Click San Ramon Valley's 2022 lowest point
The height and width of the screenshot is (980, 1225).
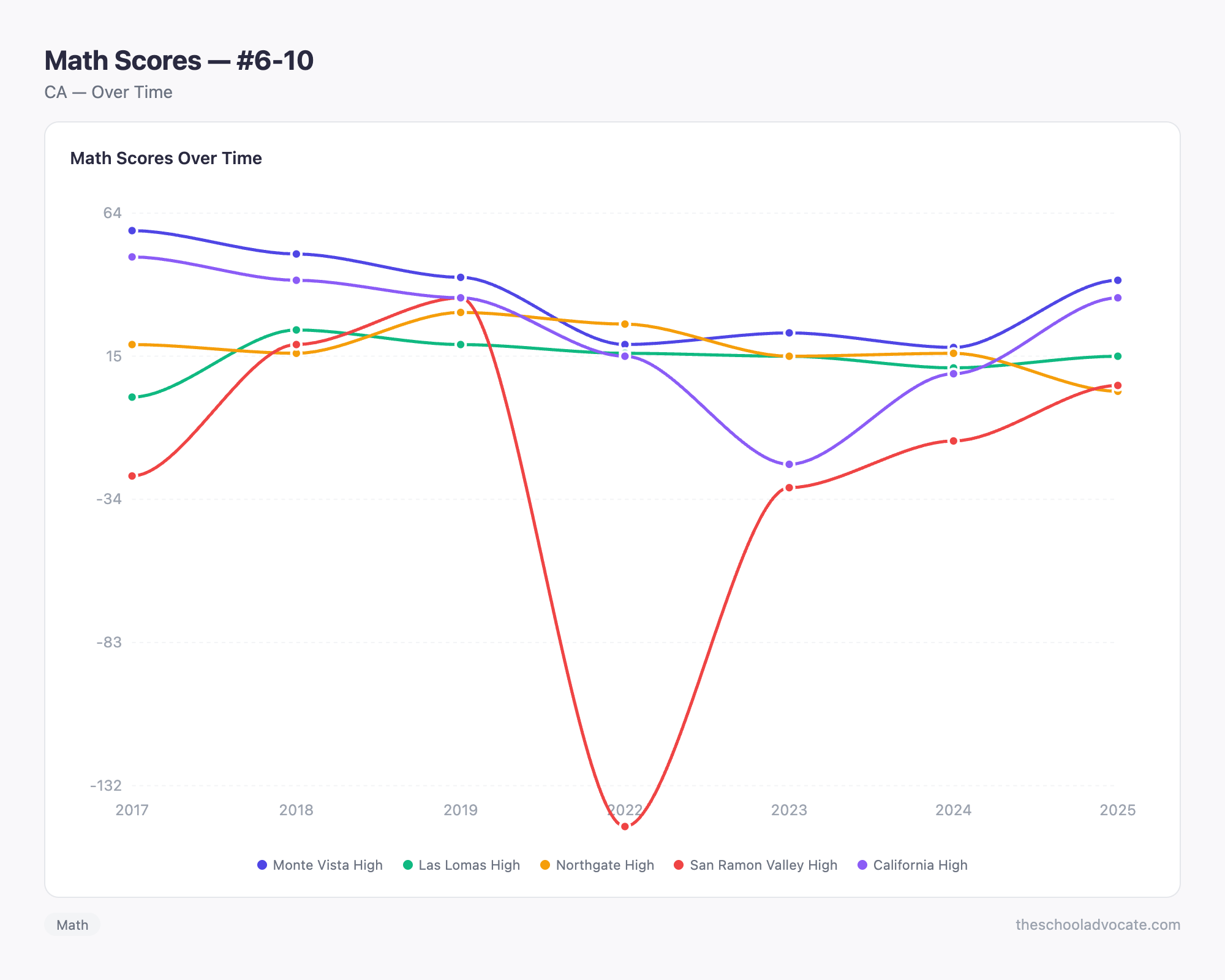pos(625,826)
